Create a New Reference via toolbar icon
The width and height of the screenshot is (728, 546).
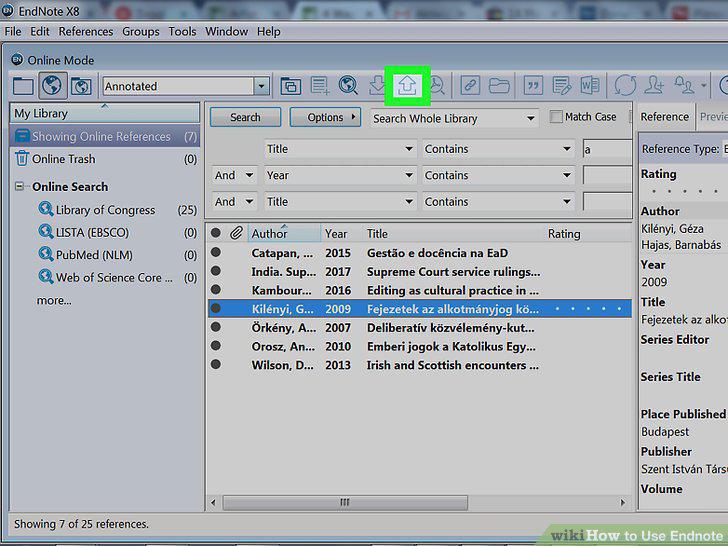[x=320, y=86]
